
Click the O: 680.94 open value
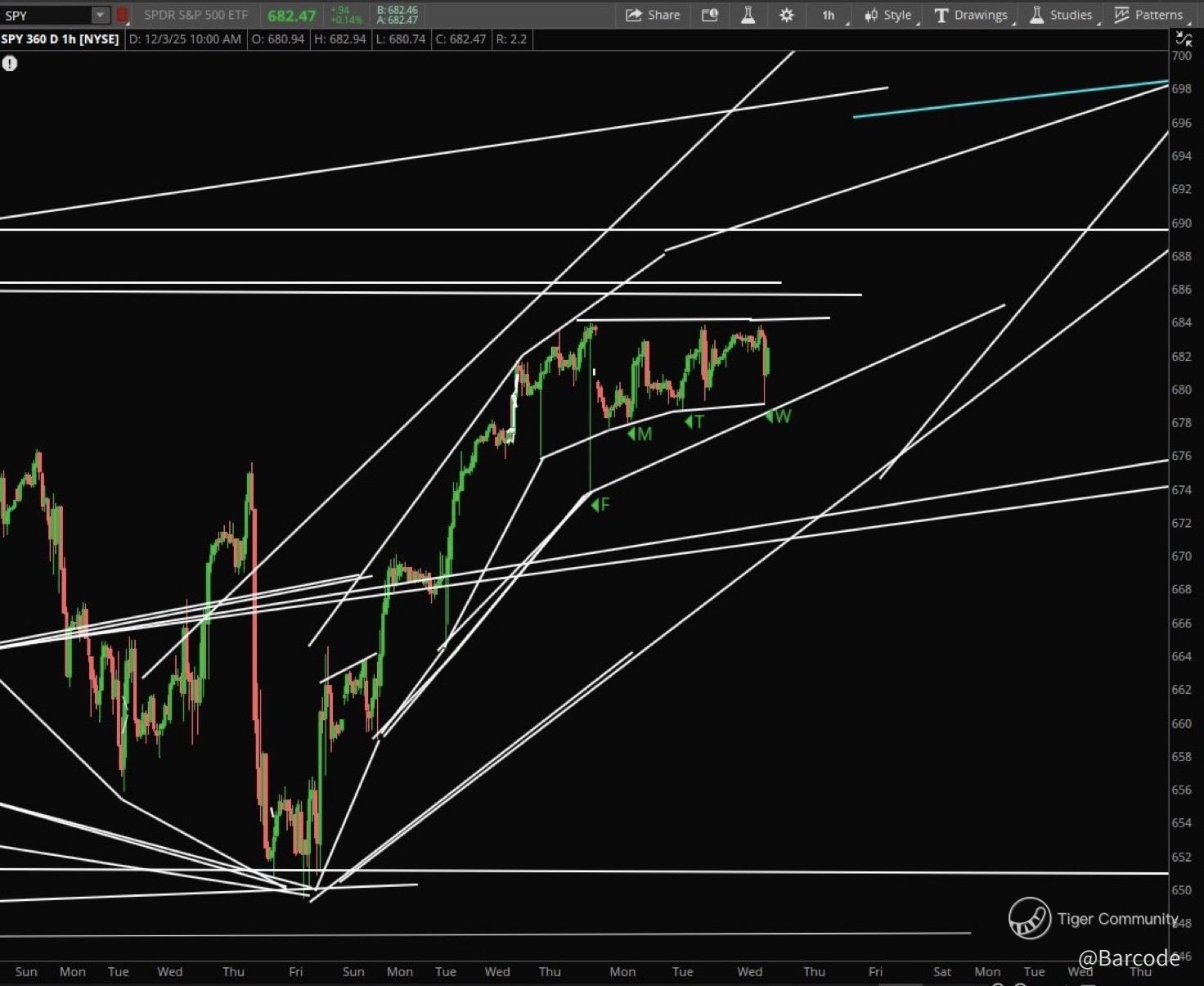coord(277,38)
